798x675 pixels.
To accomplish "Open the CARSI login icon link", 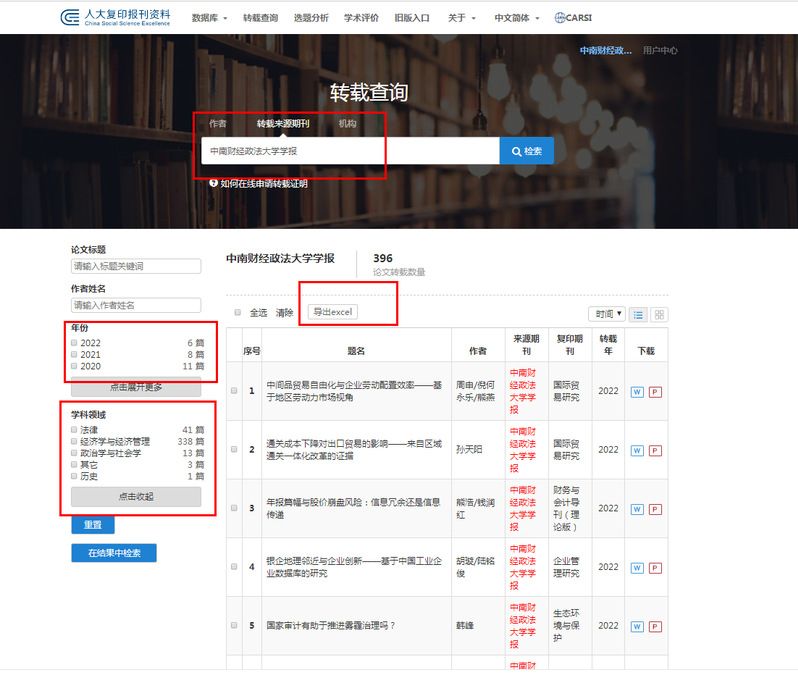I will coord(577,18).
